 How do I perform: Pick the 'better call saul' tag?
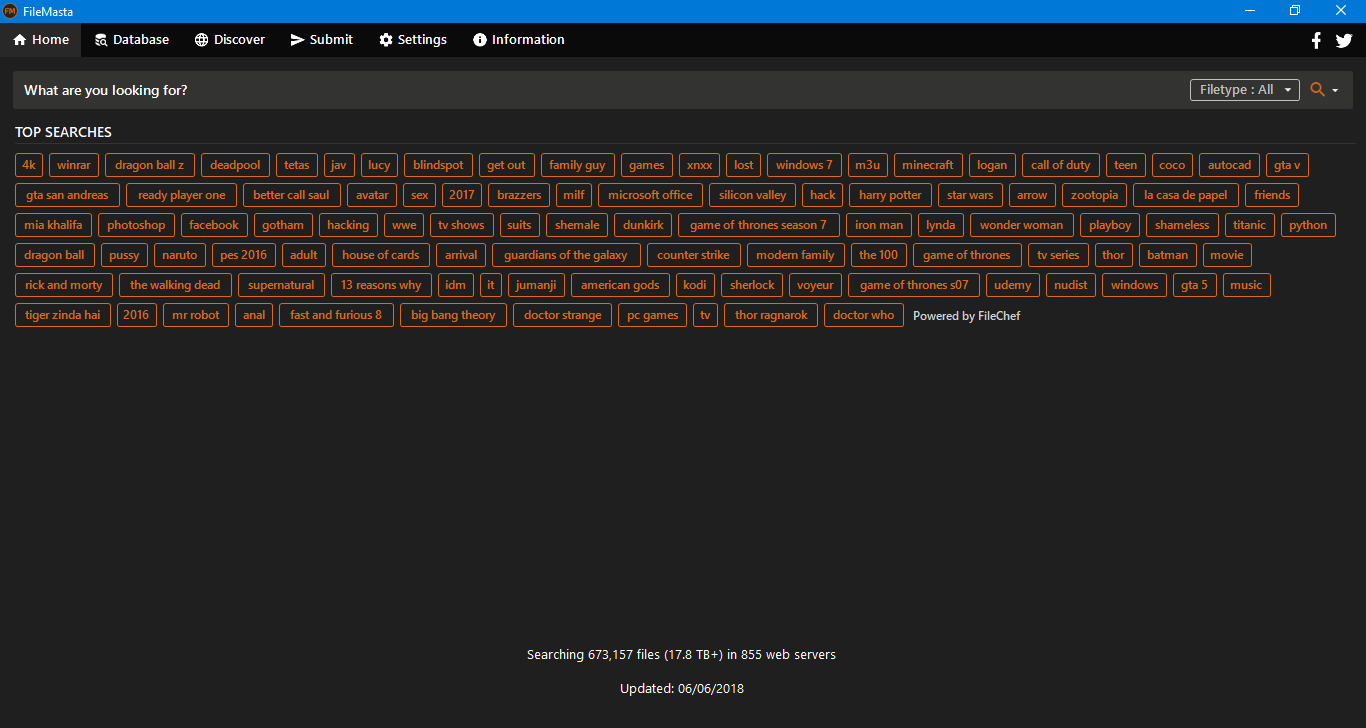[x=292, y=195]
